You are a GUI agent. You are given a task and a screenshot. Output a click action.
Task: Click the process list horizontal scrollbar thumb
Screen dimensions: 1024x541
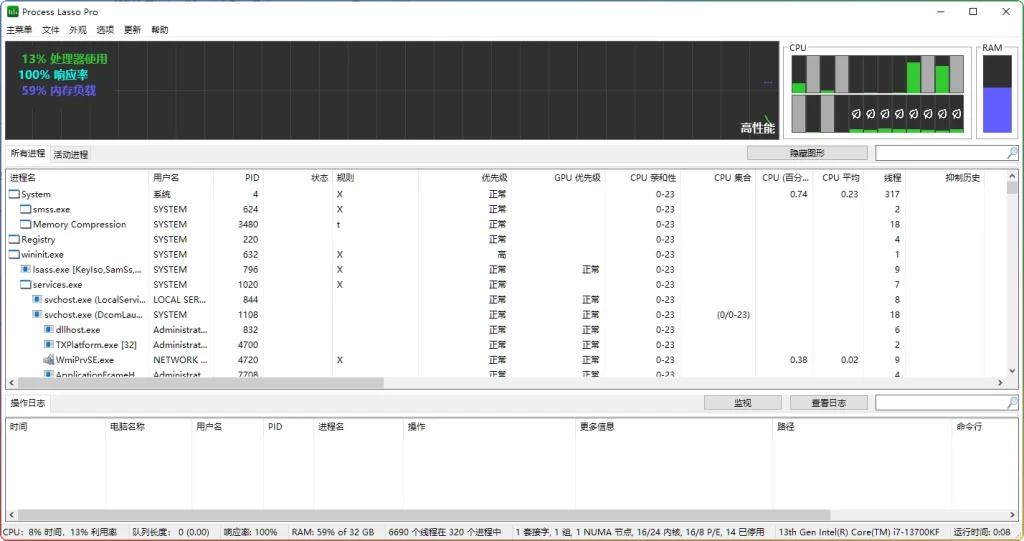pos(200,383)
